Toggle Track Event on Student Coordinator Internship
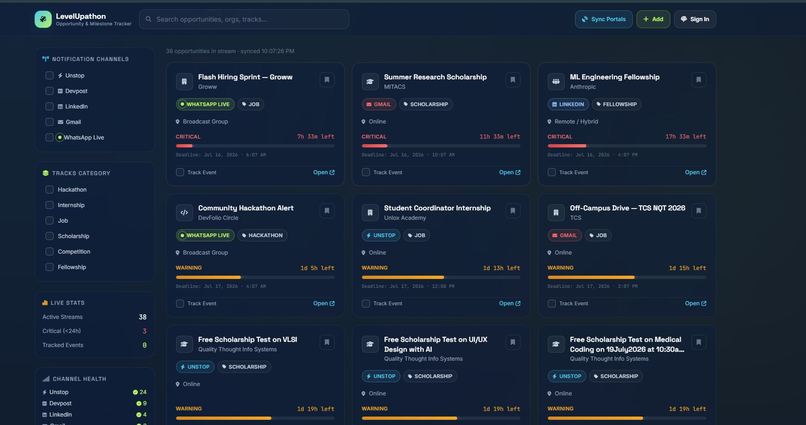 [x=366, y=303]
